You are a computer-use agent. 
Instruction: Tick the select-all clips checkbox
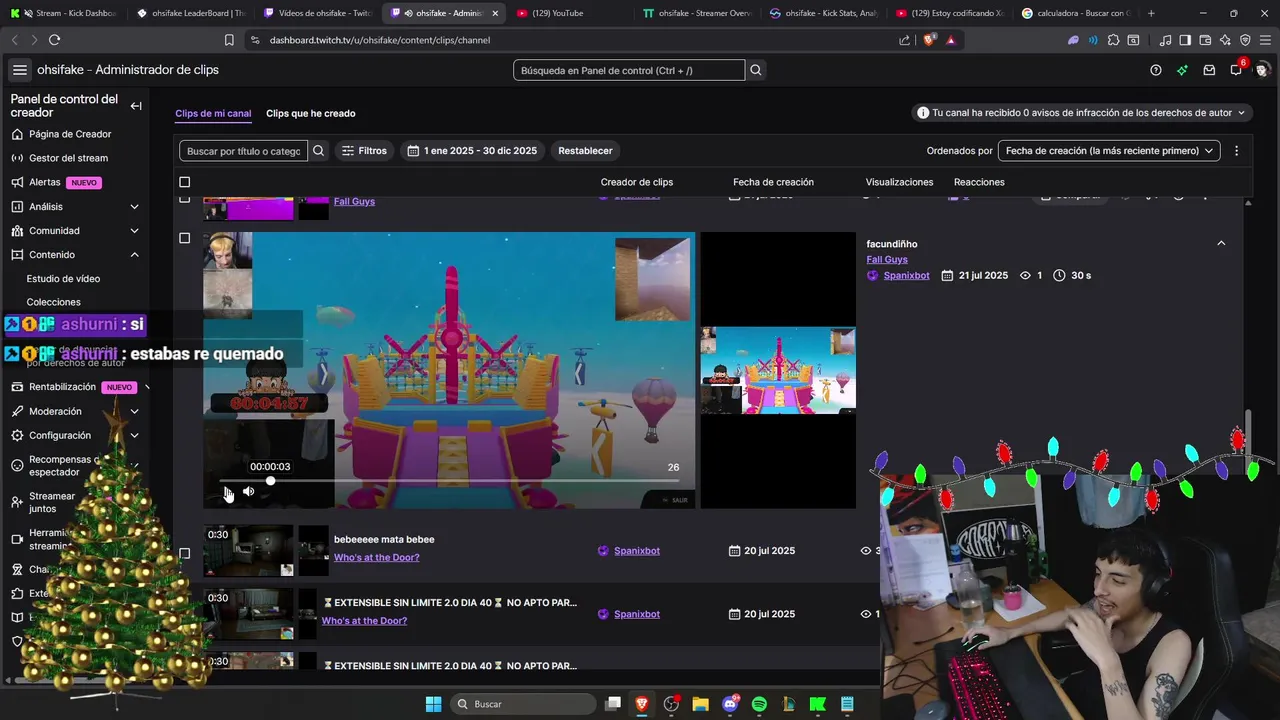184,182
